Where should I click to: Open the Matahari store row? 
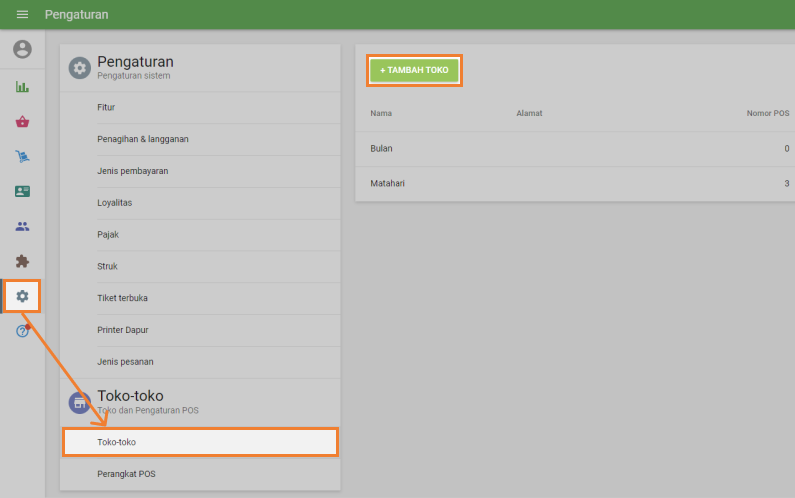[x=574, y=184]
